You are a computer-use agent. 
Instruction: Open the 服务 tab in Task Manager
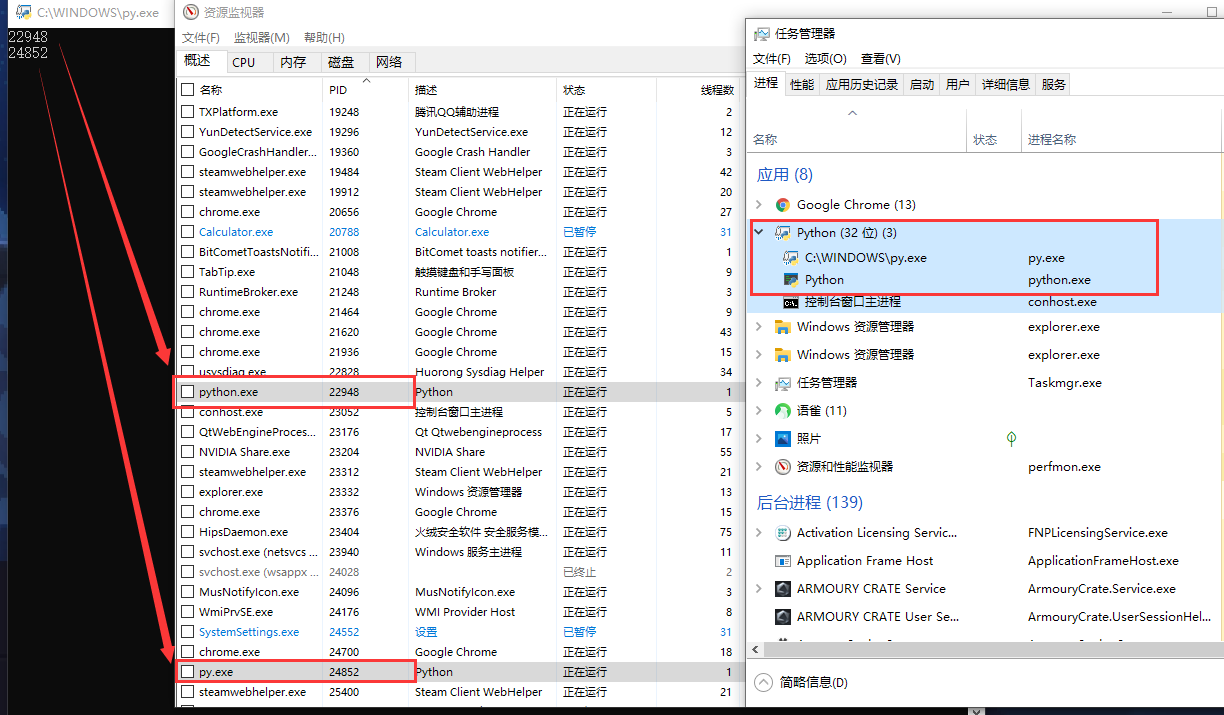(1054, 85)
